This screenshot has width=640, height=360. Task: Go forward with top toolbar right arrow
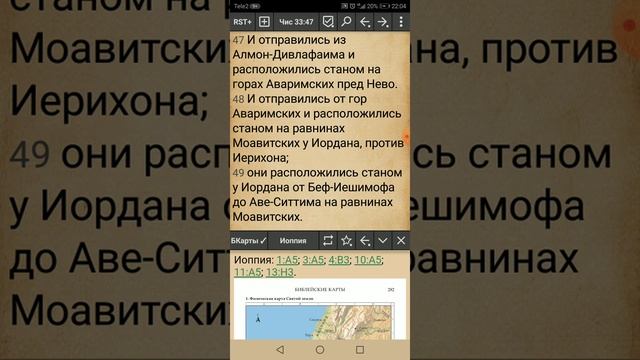tap(383, 22)
